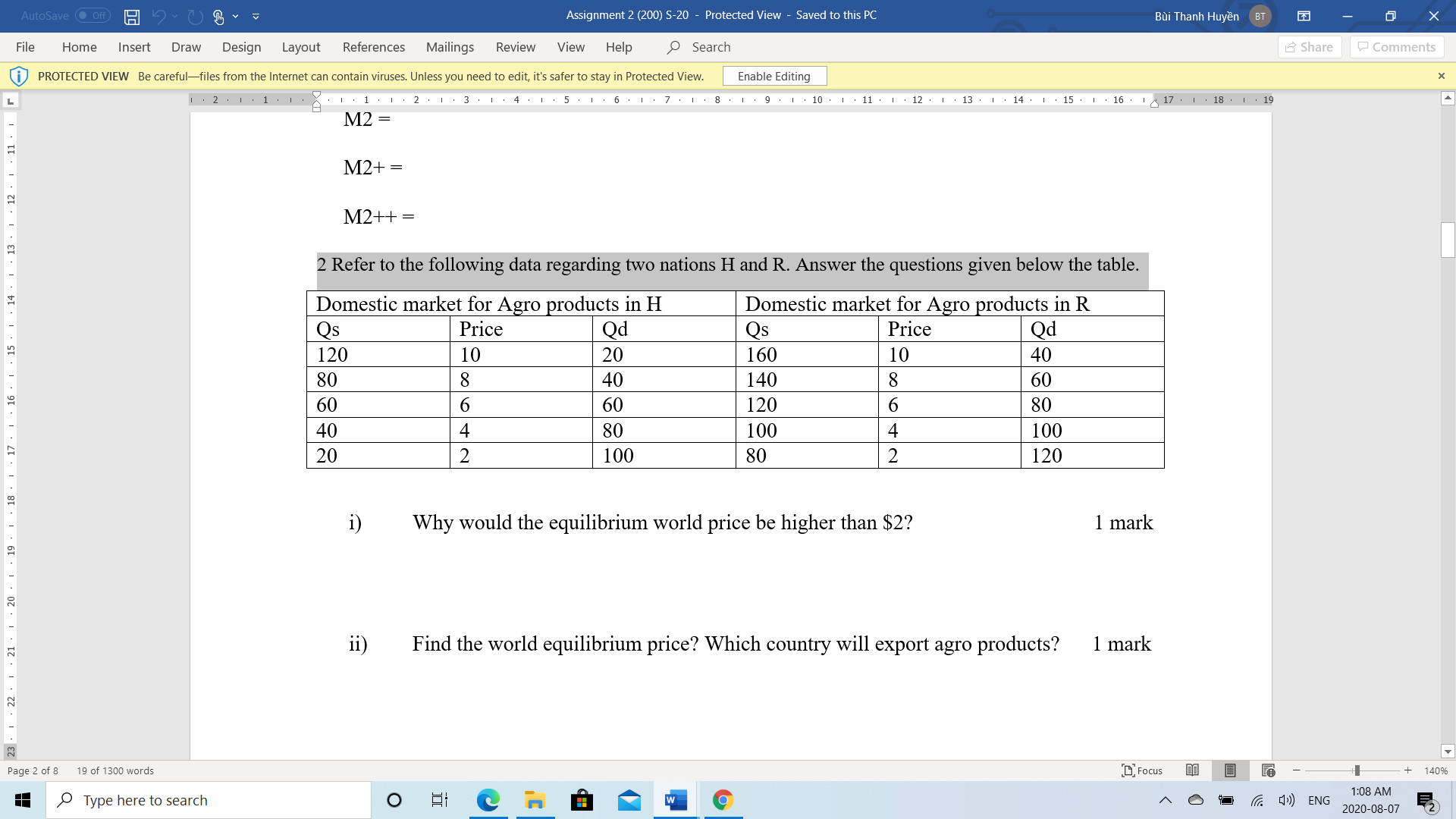Open the Comments button

(x=1397, y=47)
